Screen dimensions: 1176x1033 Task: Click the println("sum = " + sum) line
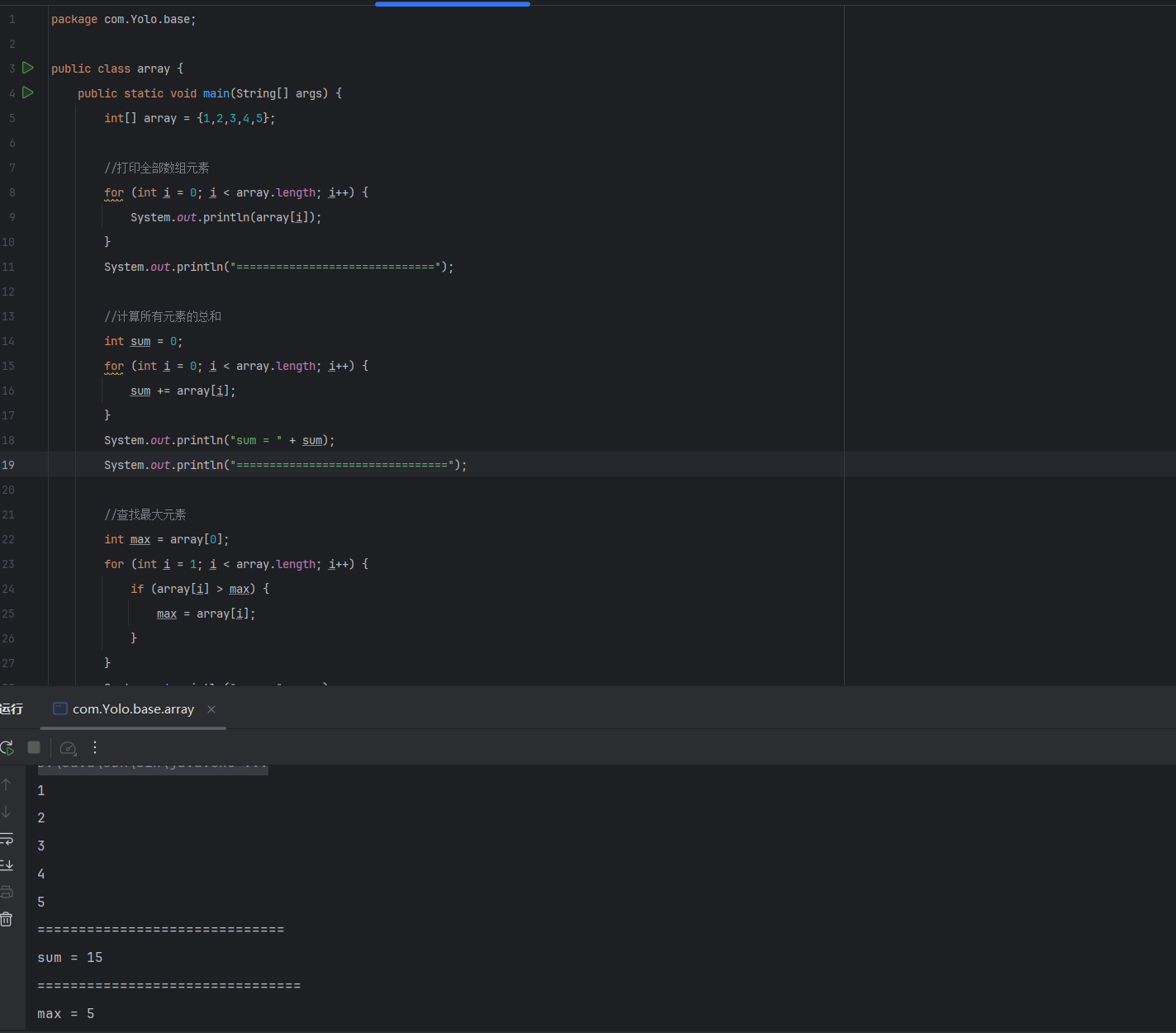tap(220, 440)
